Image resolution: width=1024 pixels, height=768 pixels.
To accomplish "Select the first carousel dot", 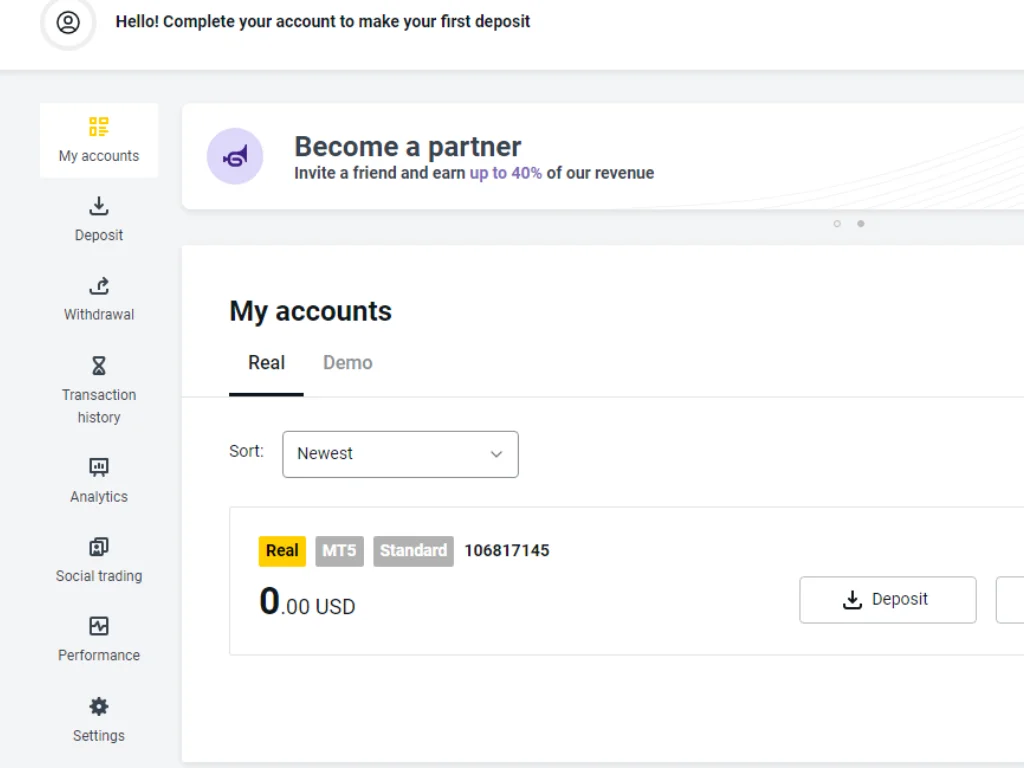I will (837, 224).
